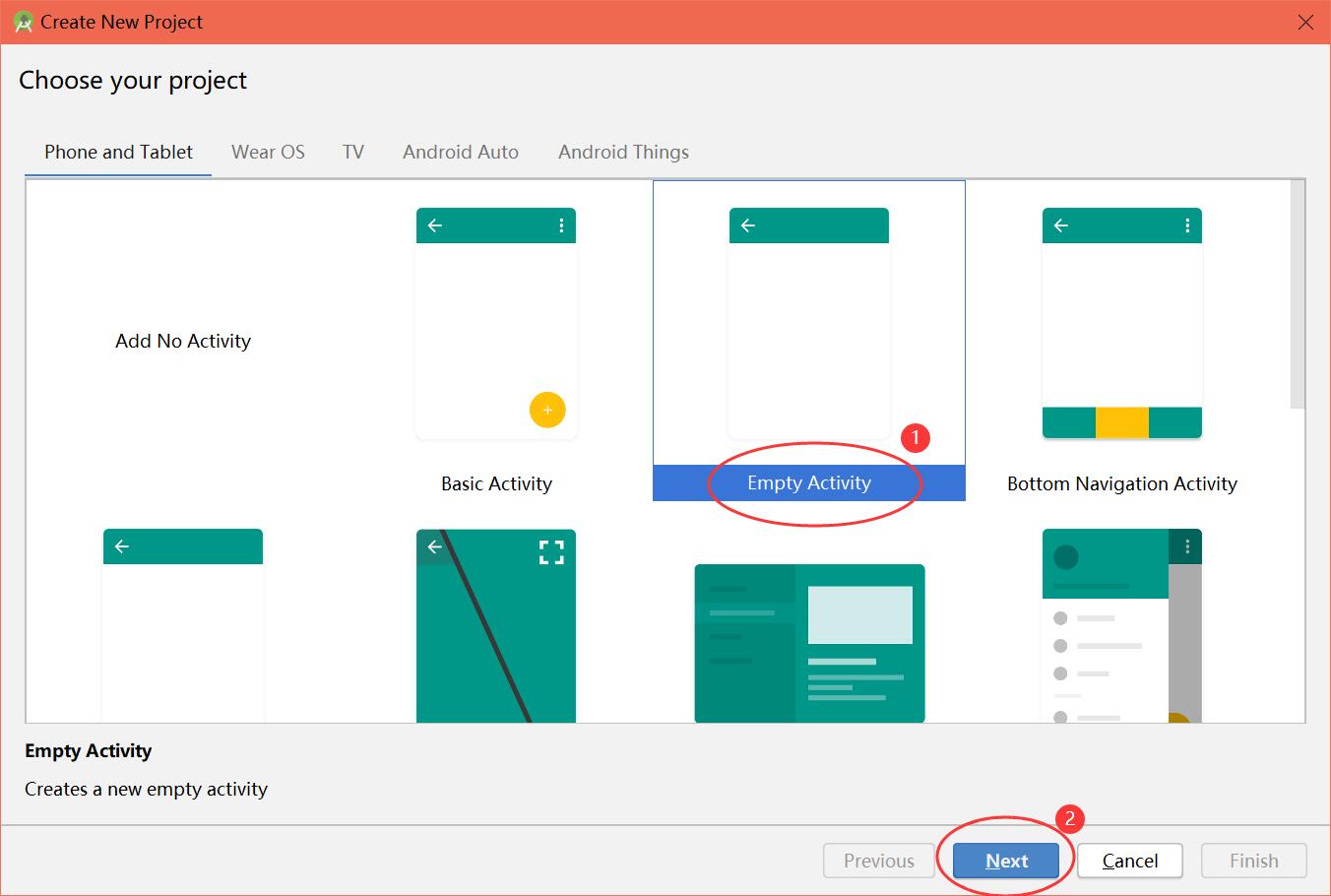
Task: Click the Next button
Action: 1006,861
